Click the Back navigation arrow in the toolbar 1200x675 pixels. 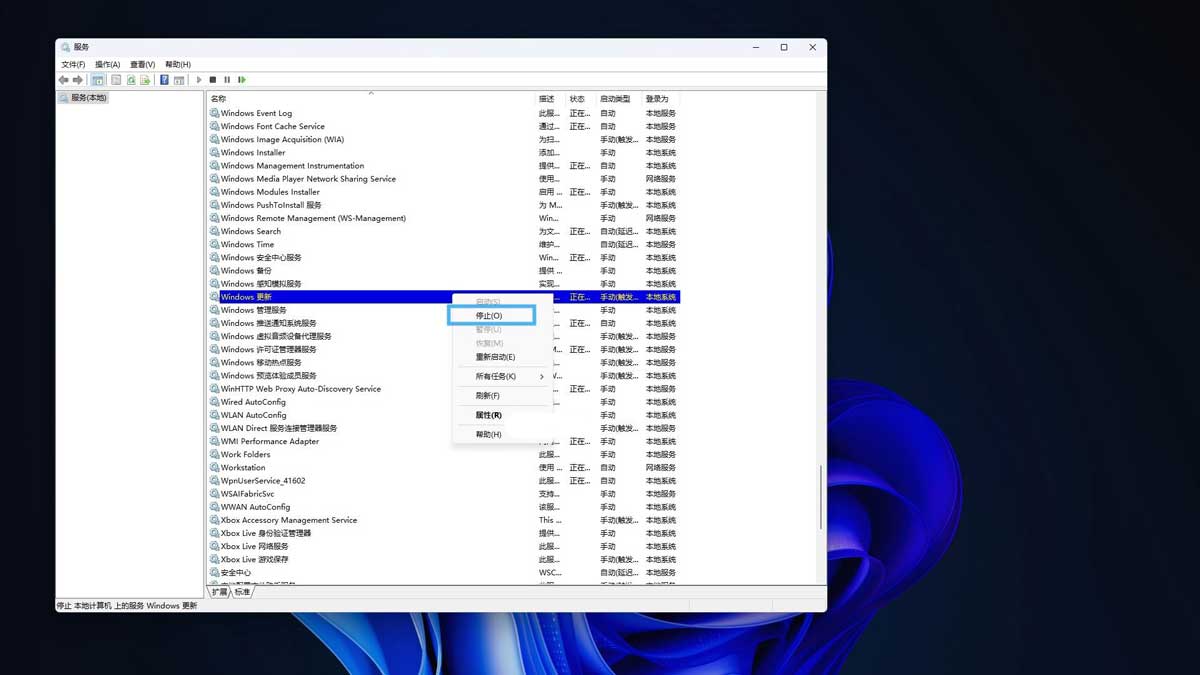[63, 79]
